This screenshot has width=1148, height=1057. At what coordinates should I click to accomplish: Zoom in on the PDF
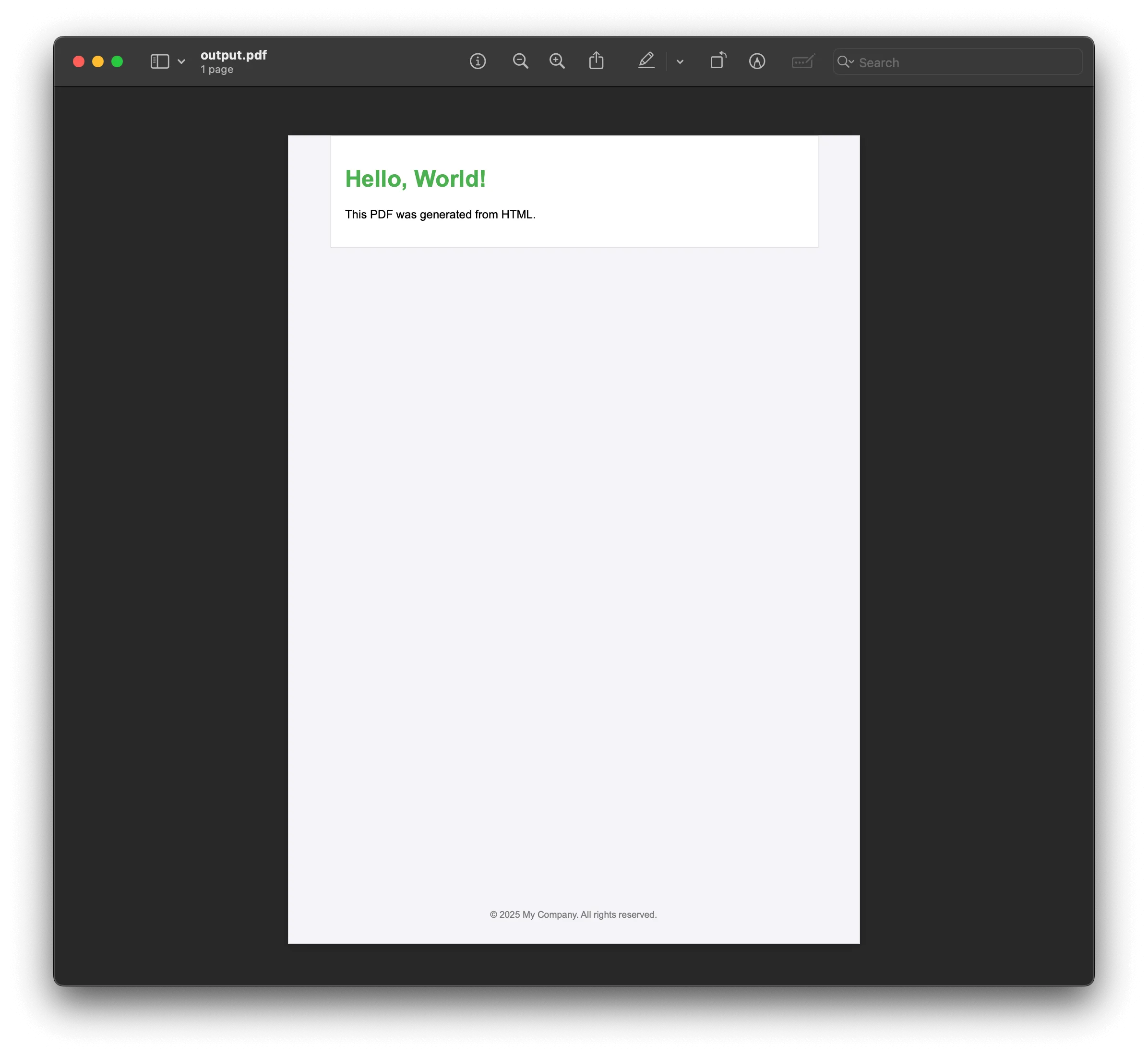(x=558, y=61)
